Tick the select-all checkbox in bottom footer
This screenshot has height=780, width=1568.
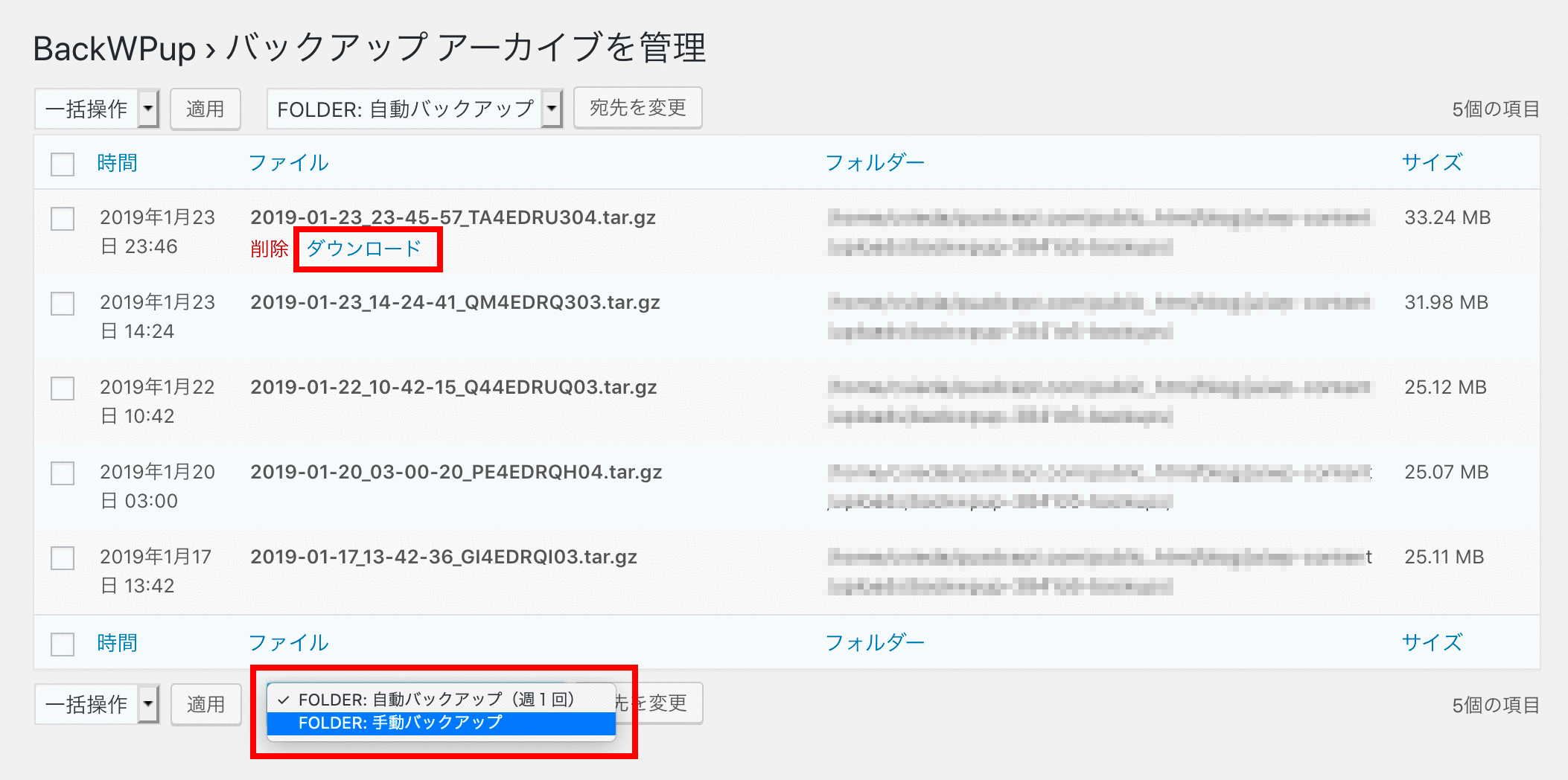pyautogui.click(x=63, y=644)
